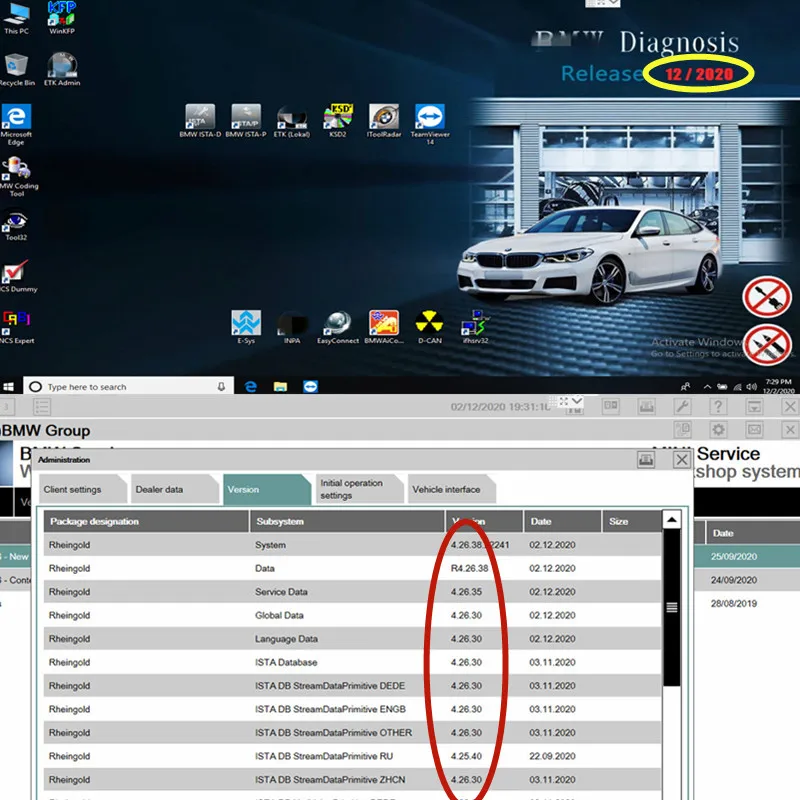This screenshot has width=800, height=800.
Task: Open the BMW ISTA-P desktop shortcut
Action: click(x=246, y=120)
